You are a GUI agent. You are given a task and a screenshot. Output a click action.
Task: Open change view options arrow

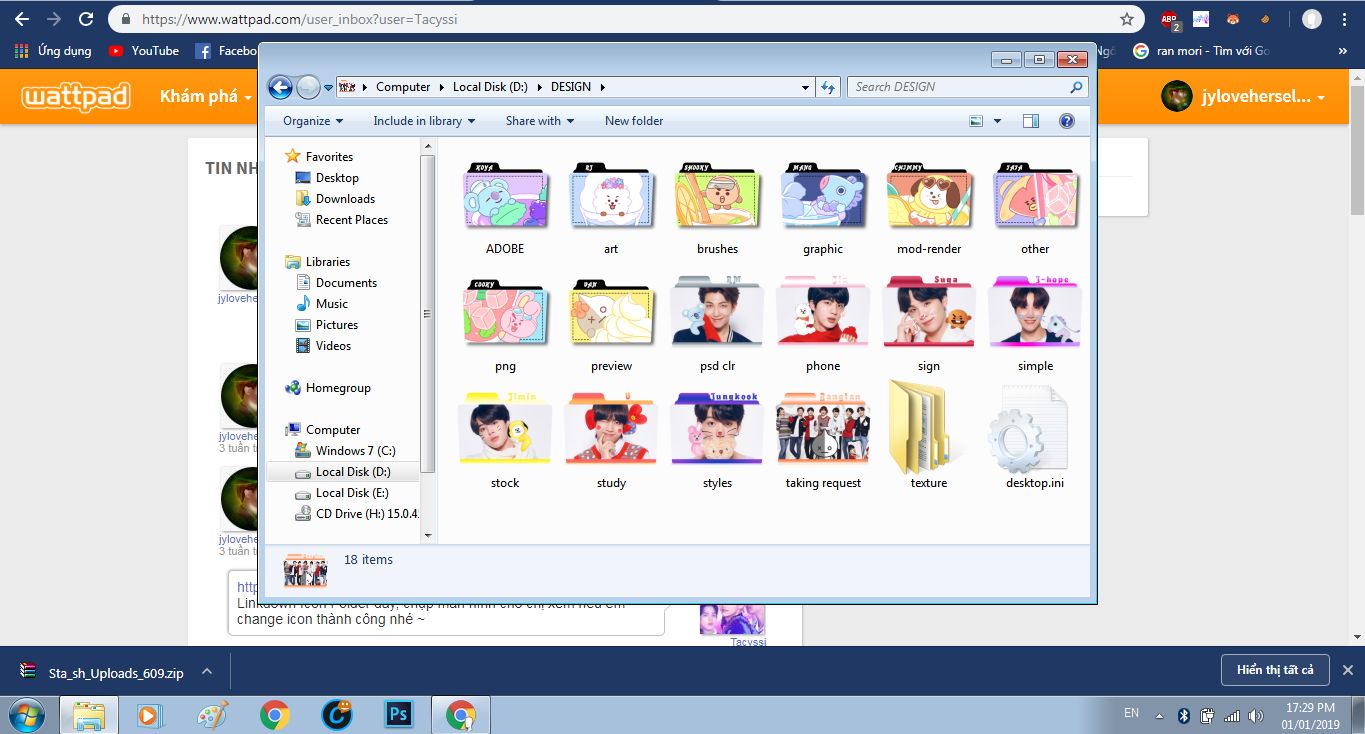[x=997, y=121]
